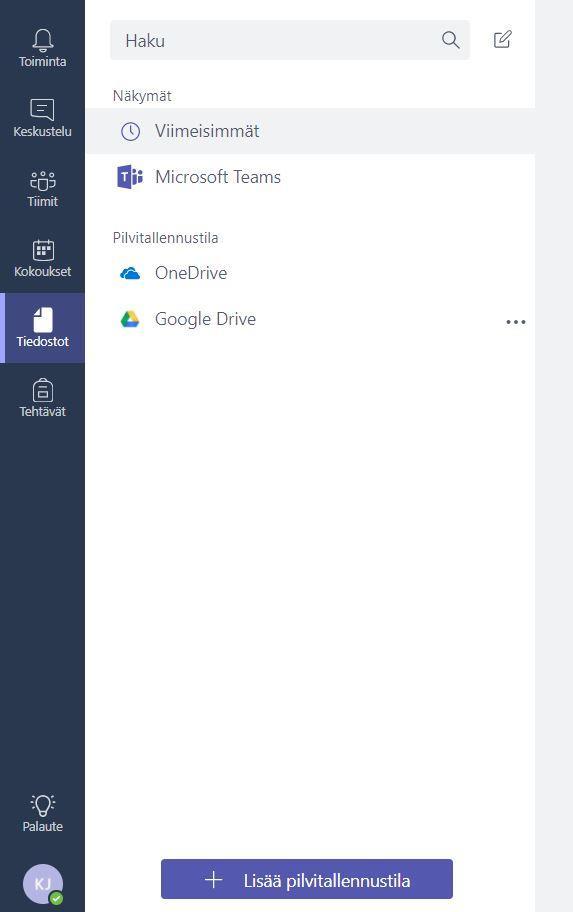
Task: Click the new chat compose icon
Action: coord(503,39)
